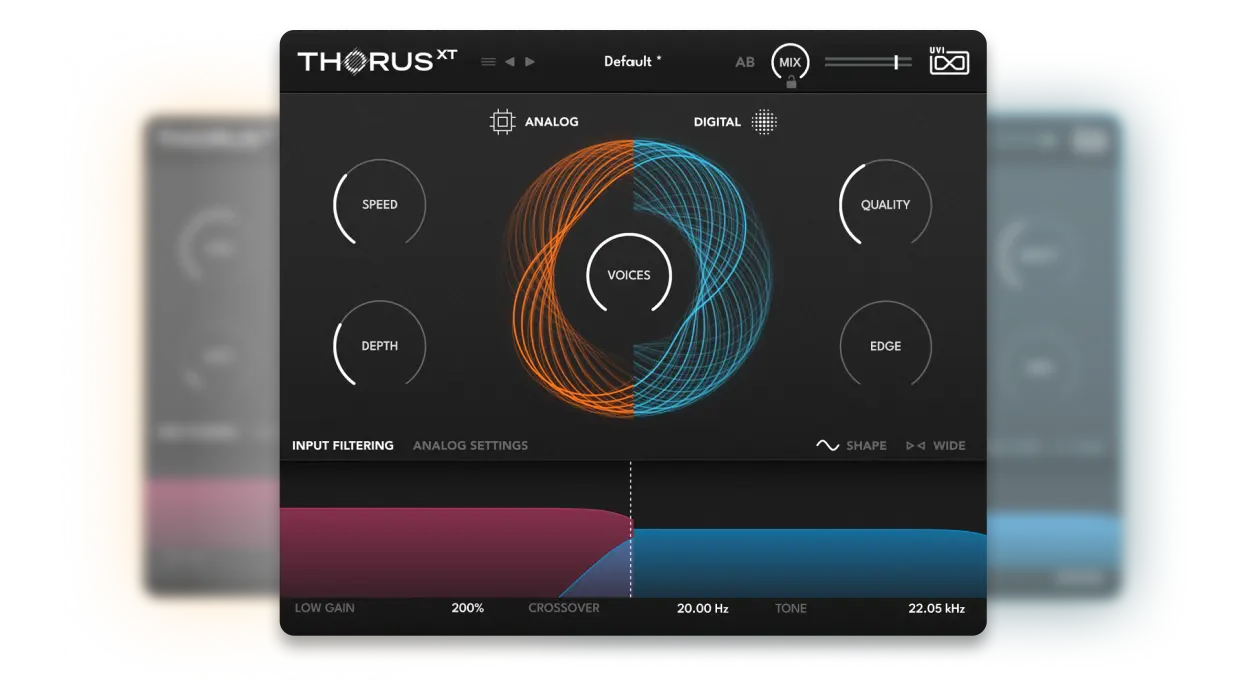Screen dimensions: 1257x680
Task: Click the LOW GAIN label
Action: tap(325, 608)
